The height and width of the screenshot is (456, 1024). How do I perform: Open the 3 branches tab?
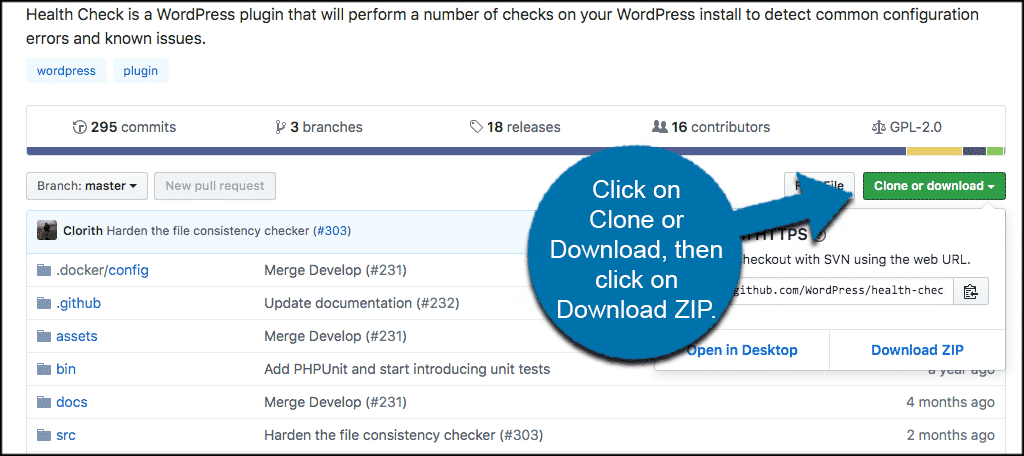click(319, 127)
